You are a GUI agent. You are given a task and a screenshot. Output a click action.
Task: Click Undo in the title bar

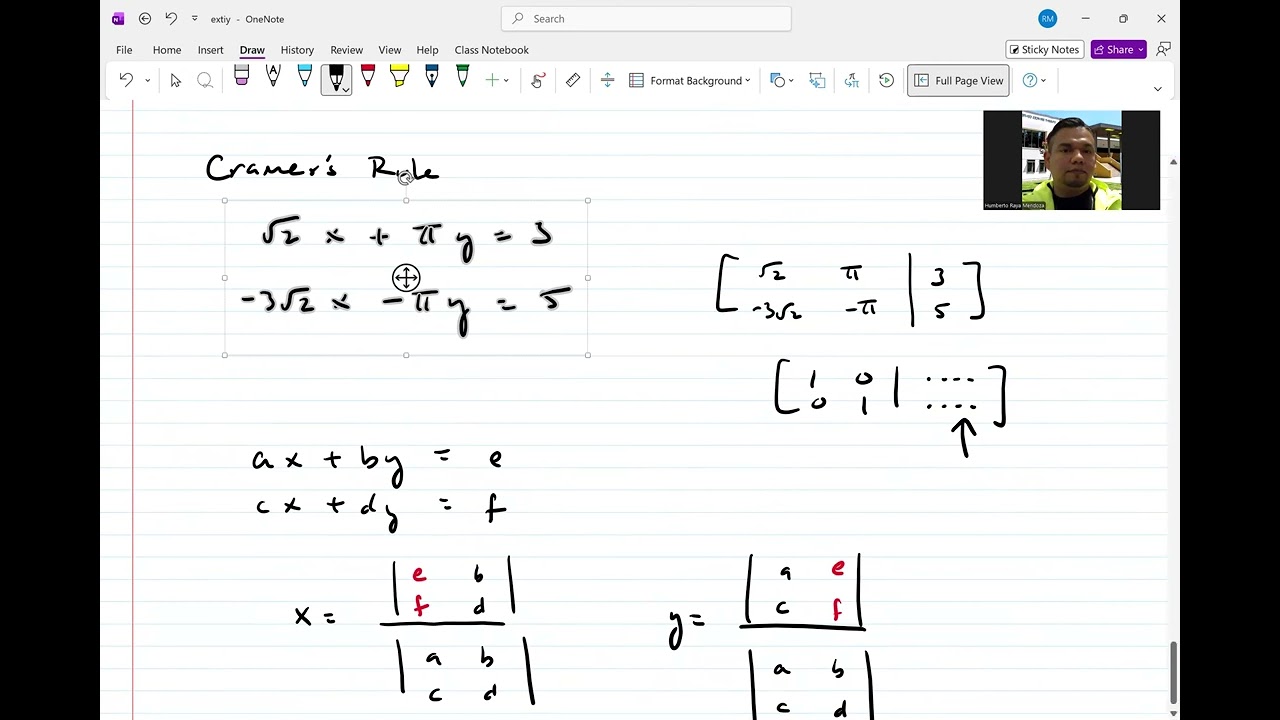(x=171, y=19)
